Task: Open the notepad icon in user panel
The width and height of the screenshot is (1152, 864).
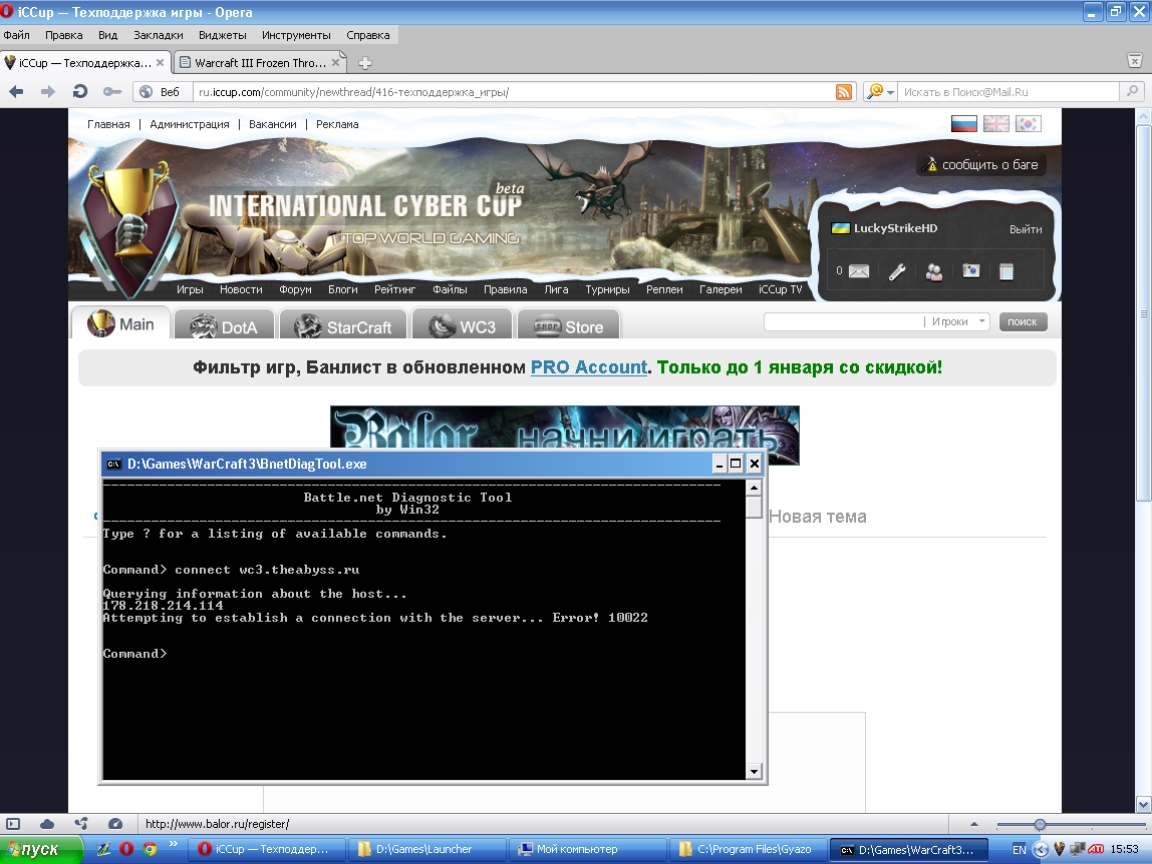Action: (x=1007, y=272)
